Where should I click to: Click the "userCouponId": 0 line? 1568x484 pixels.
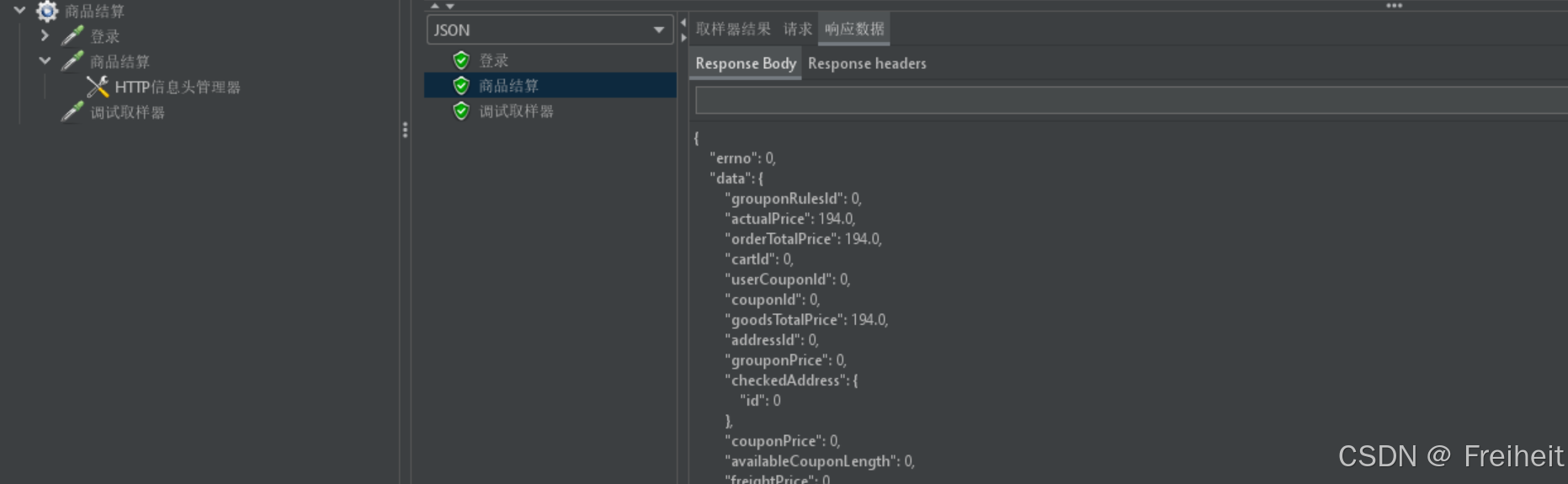[787, 279]
